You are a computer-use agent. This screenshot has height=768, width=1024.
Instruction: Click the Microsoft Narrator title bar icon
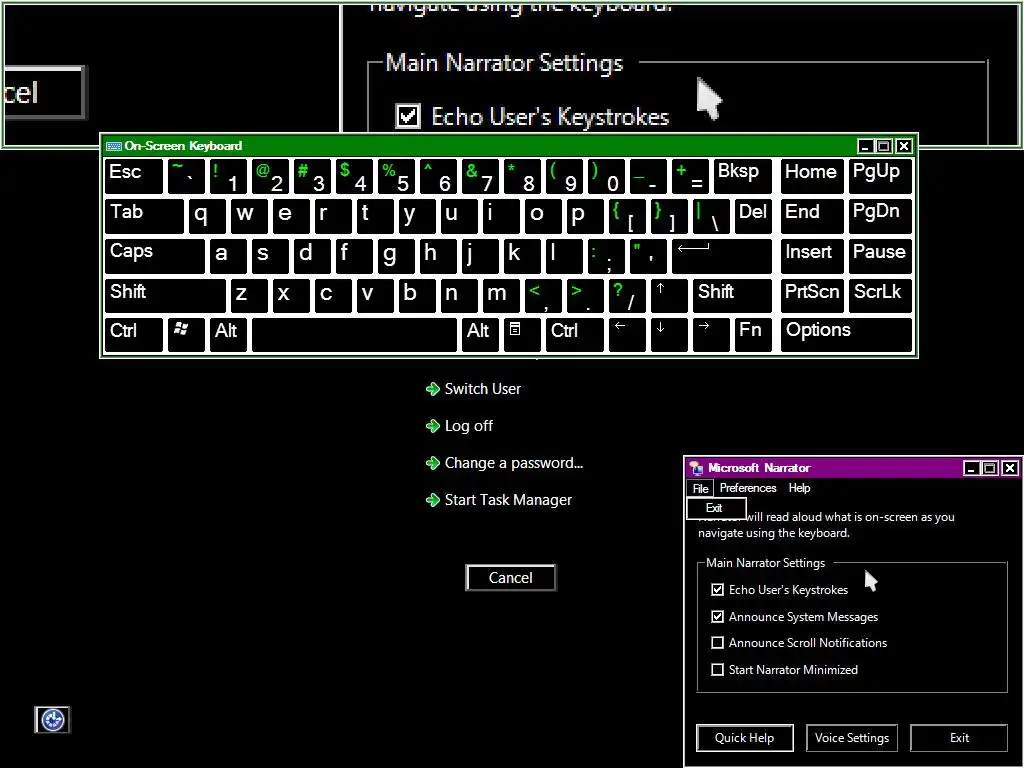pyautogui.click(x=697, y=468)
